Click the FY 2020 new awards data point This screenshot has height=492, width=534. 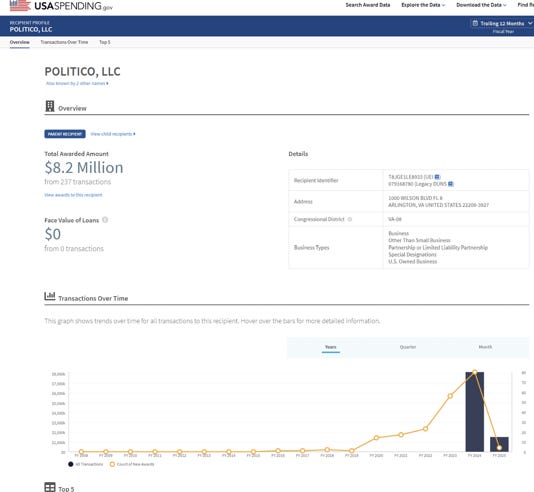click(376, 438)
